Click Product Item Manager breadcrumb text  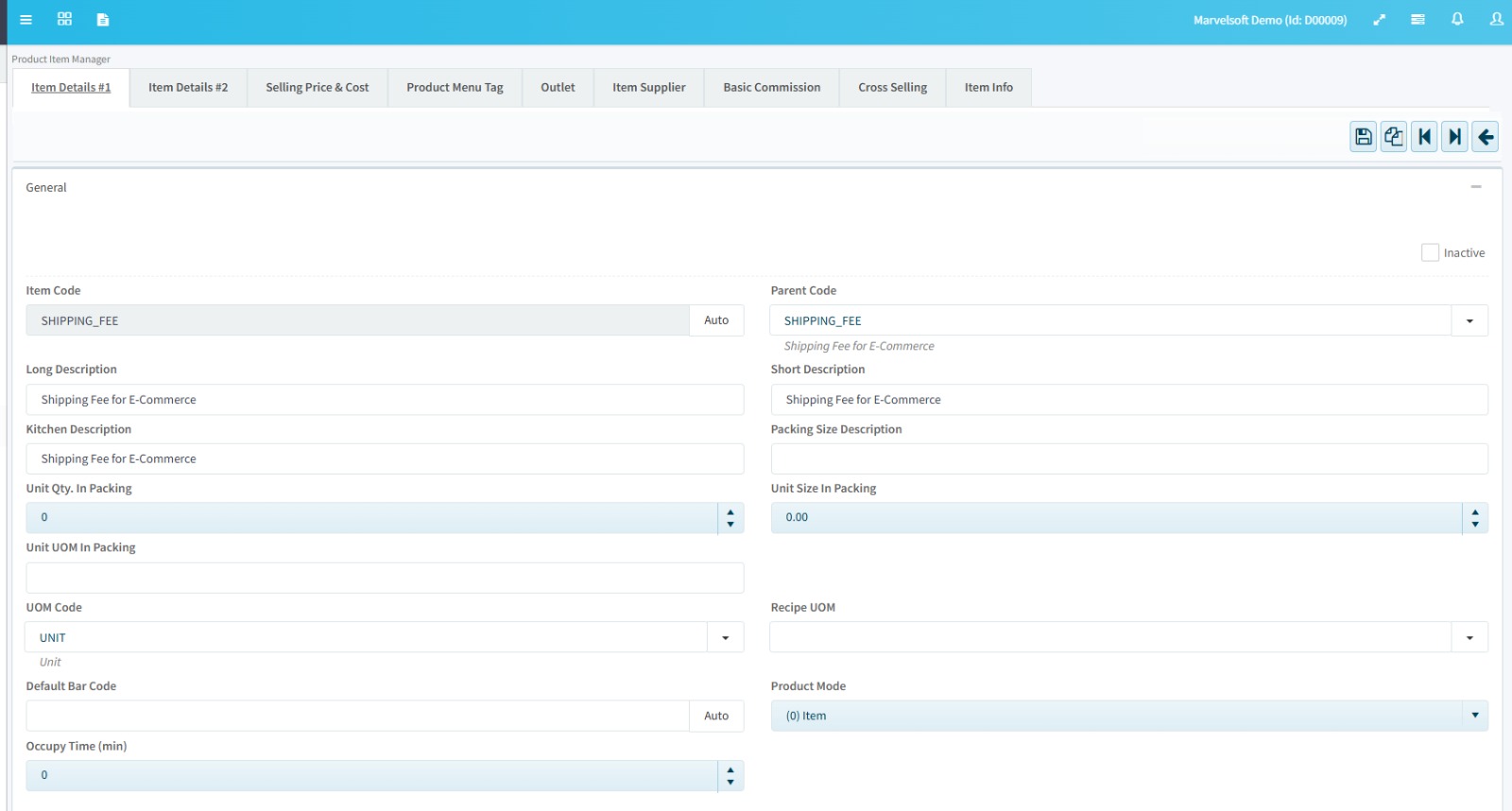(60, 59)
